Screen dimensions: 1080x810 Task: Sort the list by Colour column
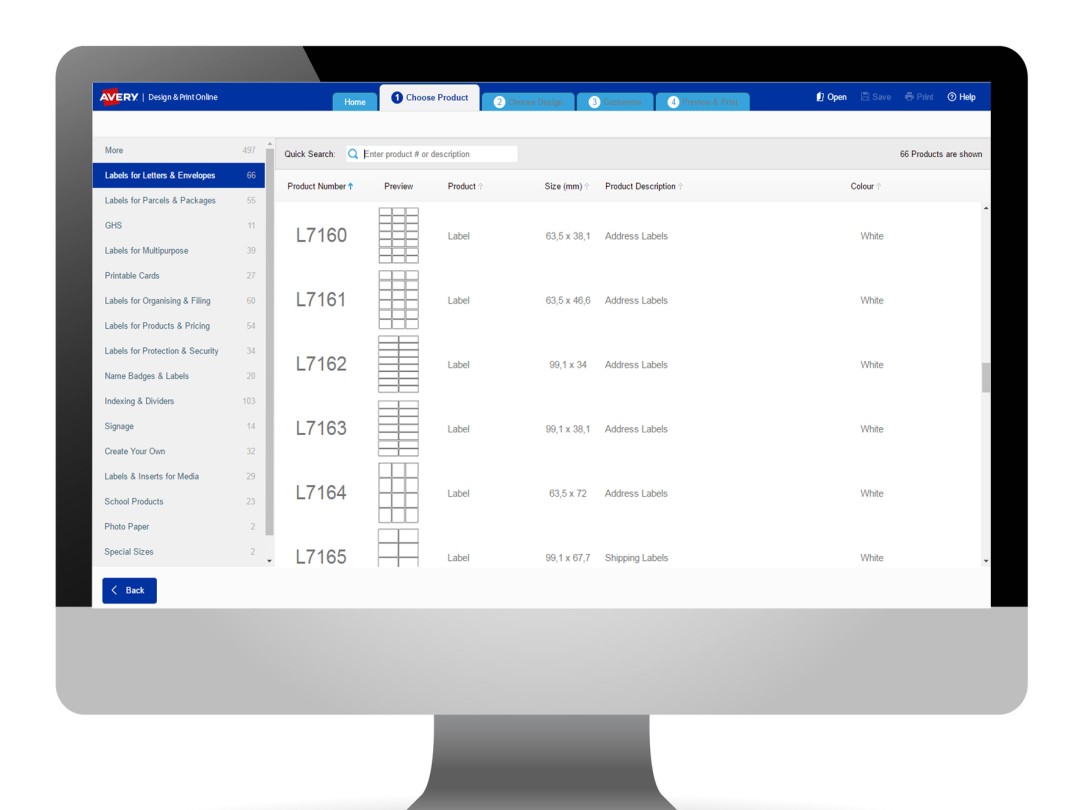[866, 186]
